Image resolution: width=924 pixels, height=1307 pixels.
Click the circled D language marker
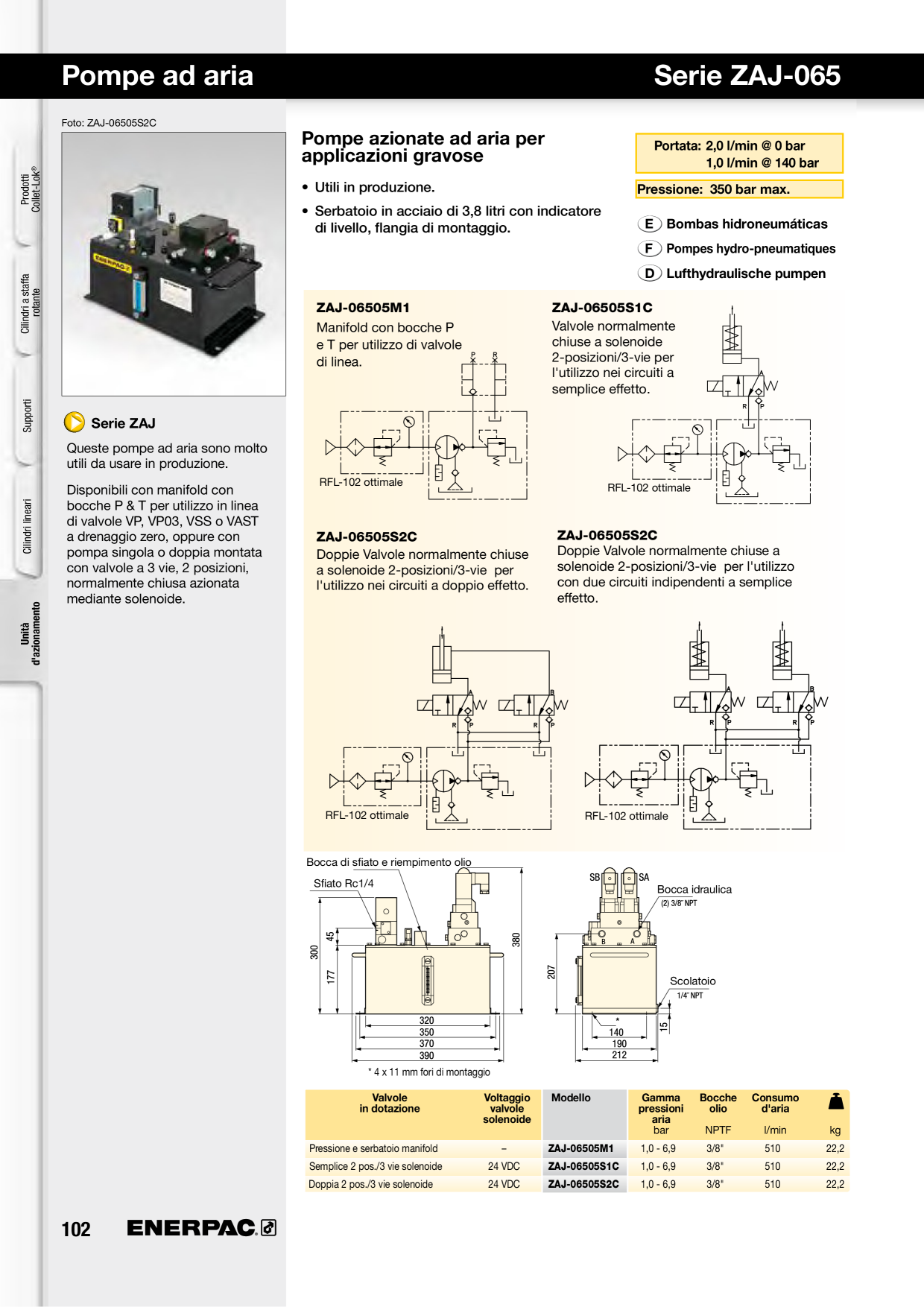(x=649, y=273)
